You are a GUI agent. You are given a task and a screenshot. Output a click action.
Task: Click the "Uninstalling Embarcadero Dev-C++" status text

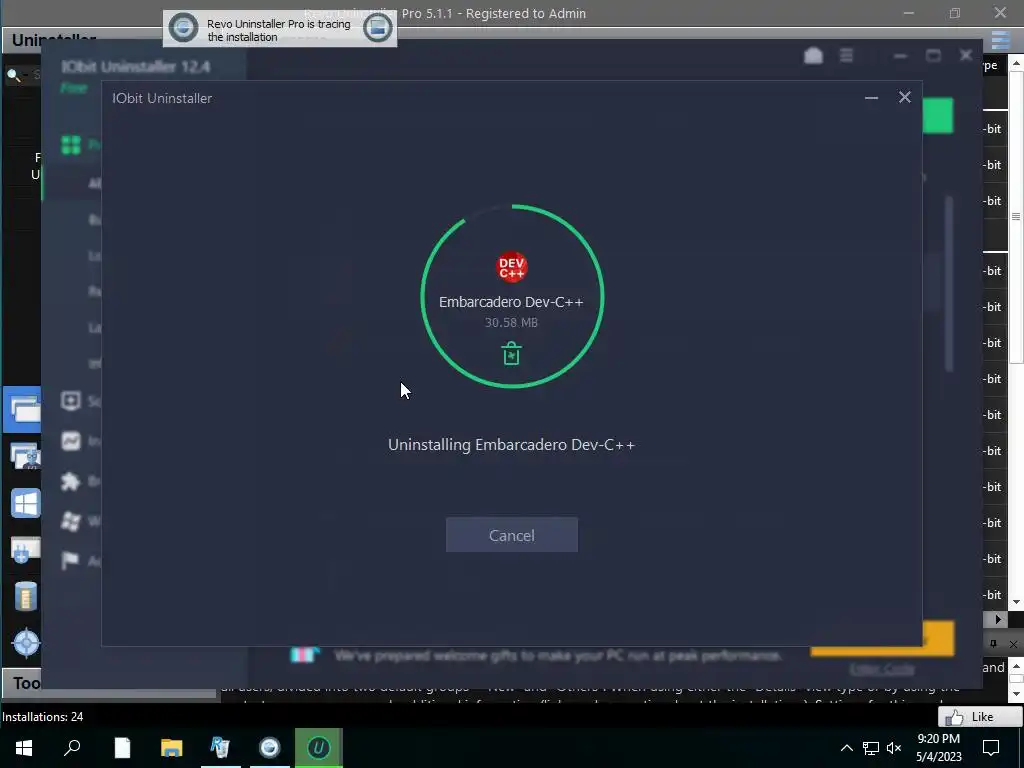click(x=511, y=445)
